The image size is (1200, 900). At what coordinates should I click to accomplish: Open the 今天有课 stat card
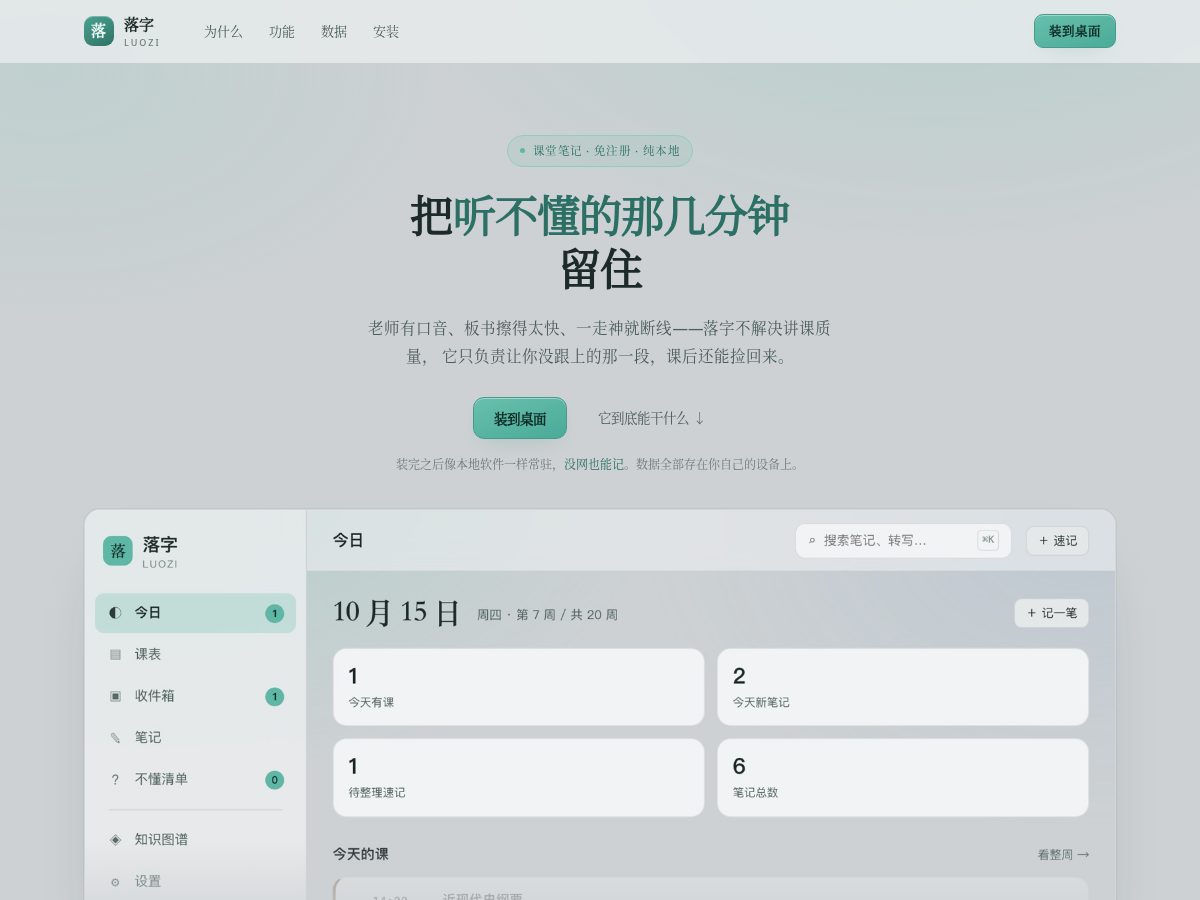pyautogui.click(x=518, y=687)
